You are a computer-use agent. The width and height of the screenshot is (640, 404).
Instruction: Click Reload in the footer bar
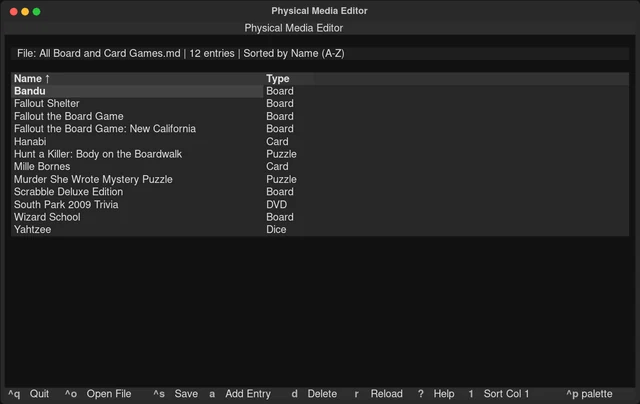click(x=386, y=394)
